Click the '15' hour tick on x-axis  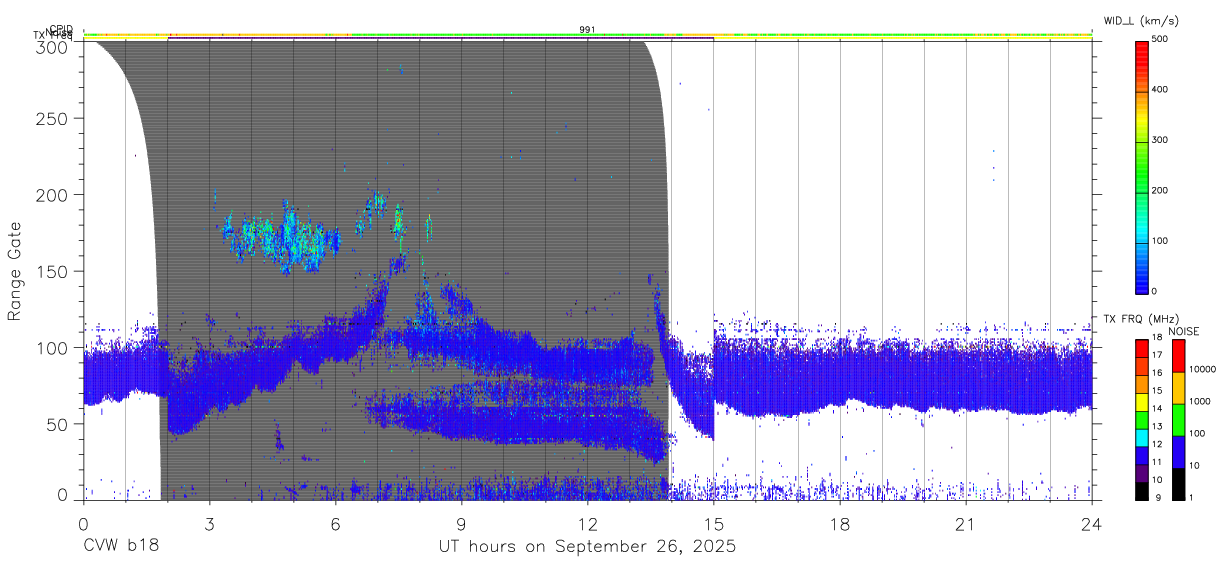(714, 524)
